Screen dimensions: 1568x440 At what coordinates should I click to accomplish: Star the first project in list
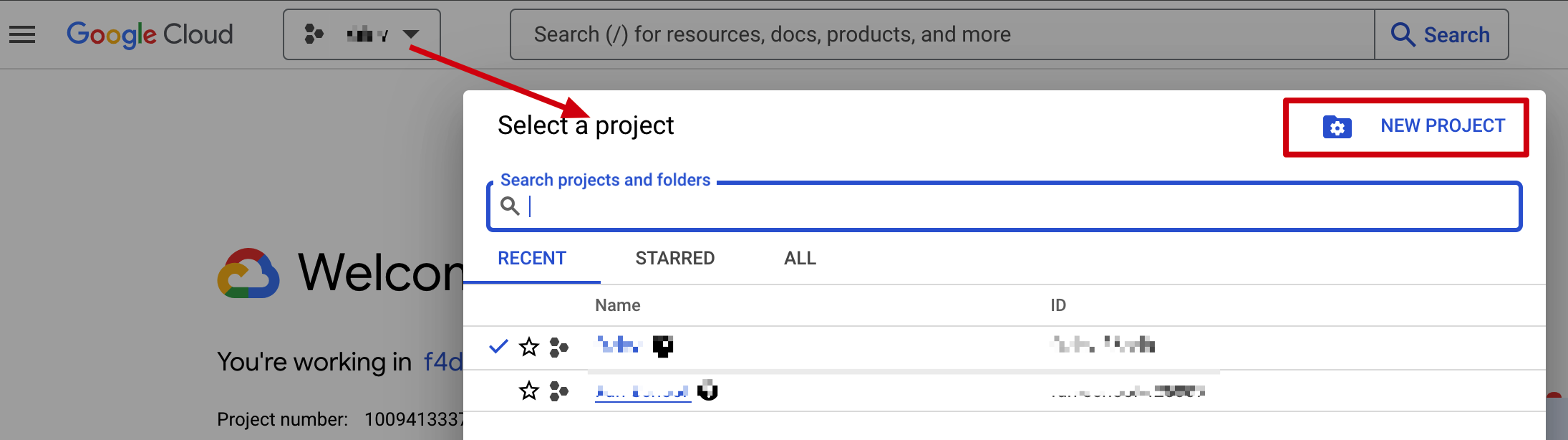click(529, 348)
